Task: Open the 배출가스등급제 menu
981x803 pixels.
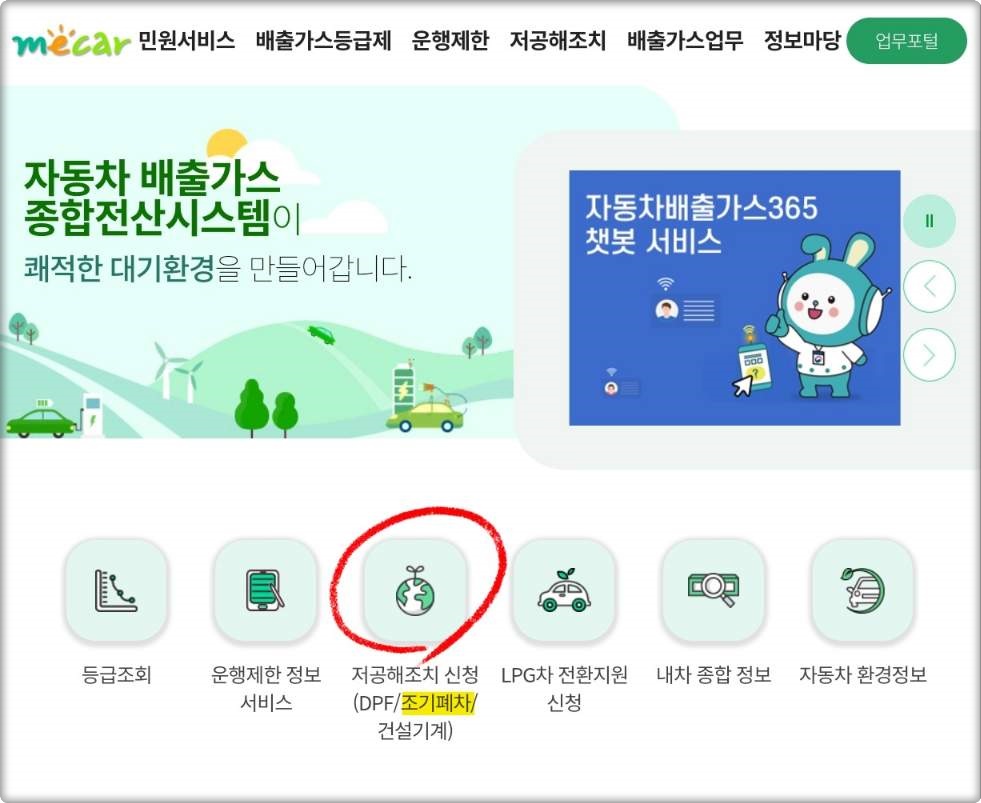Action: tap(323, 41)
